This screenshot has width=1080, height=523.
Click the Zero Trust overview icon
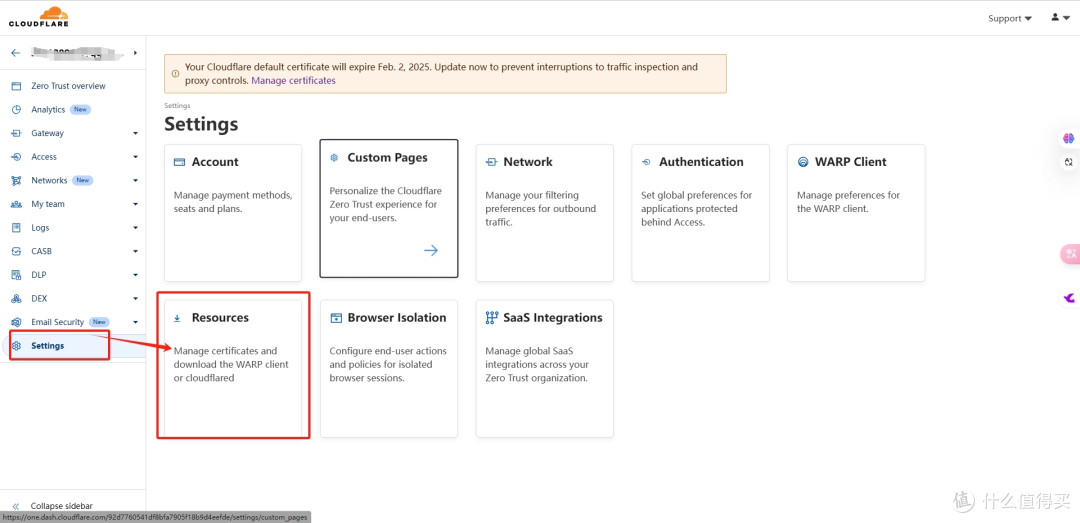pos(17,86)
